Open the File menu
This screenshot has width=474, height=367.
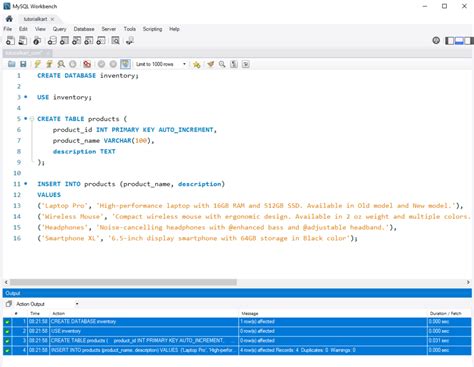pyautogui.click(x=7, y=29)
